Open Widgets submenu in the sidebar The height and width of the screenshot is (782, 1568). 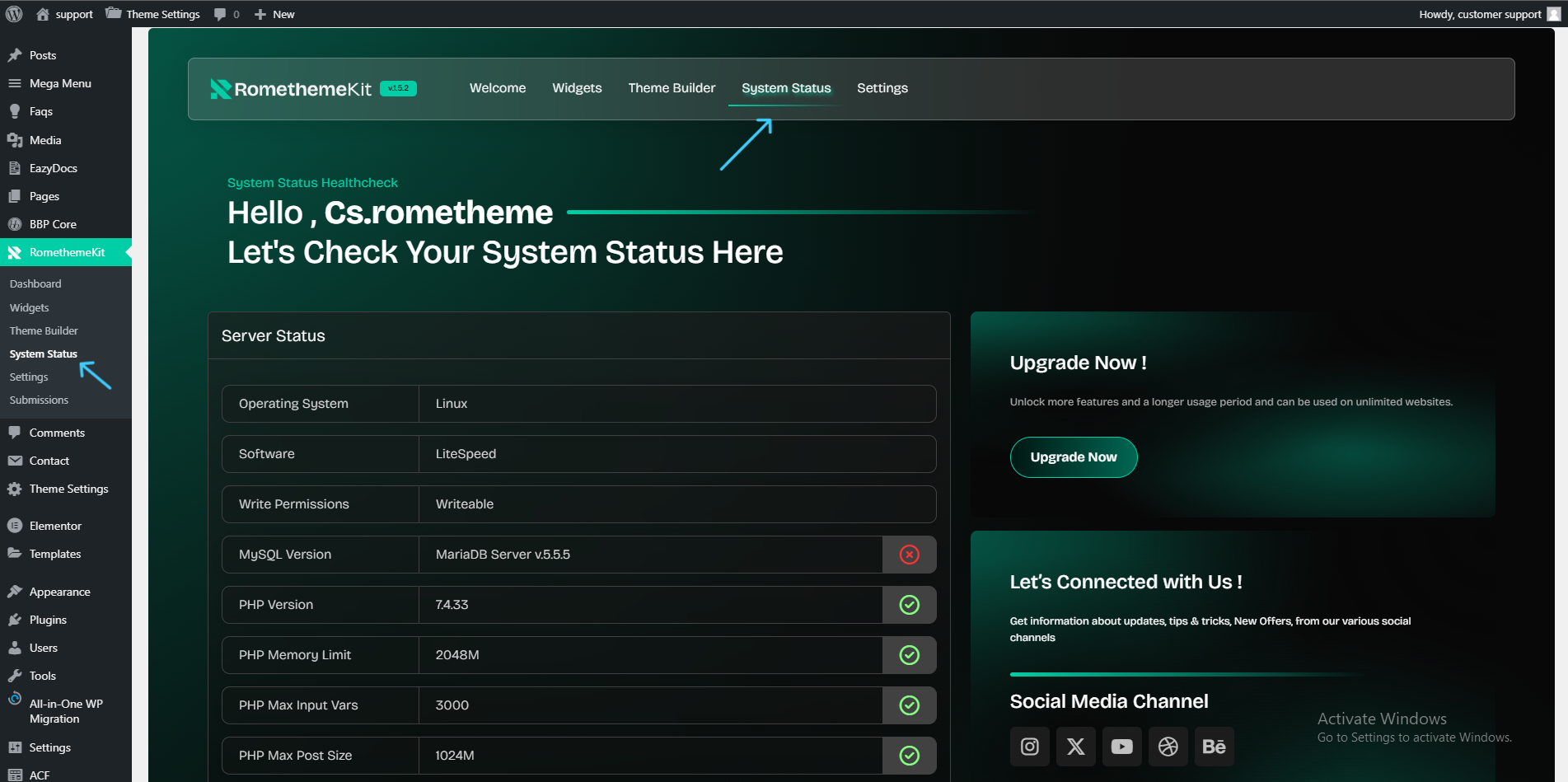coord(30,307)
